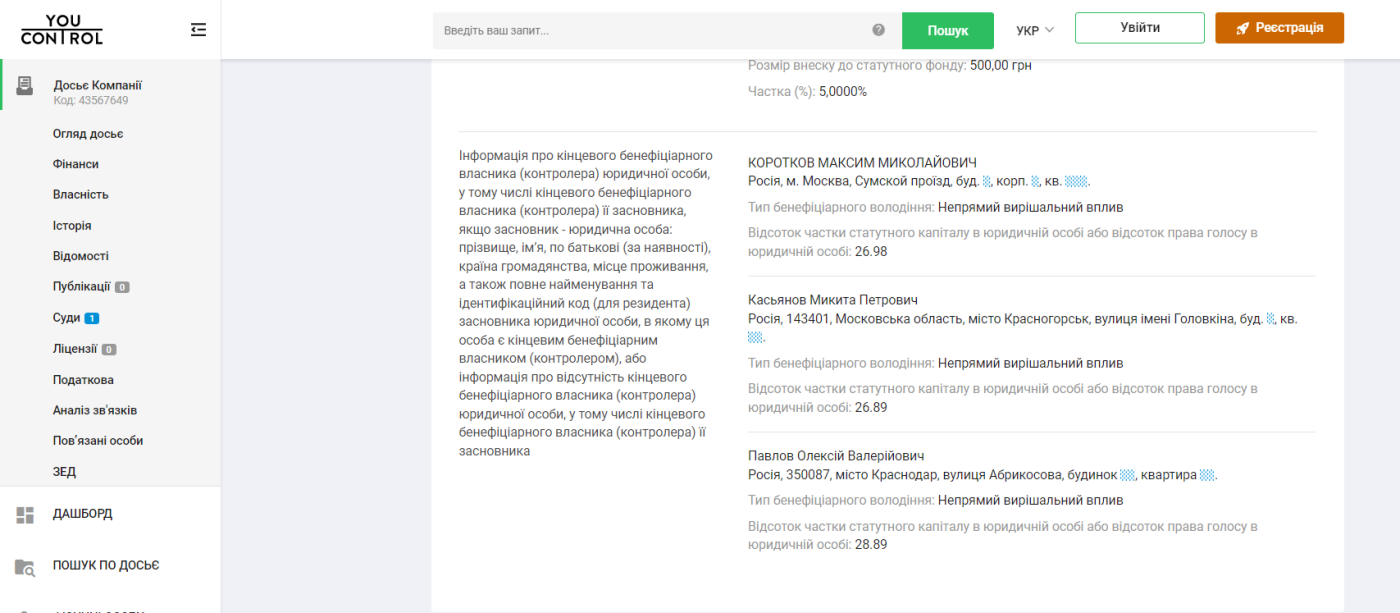The height and width of the screenshot is (613, 1400).
Task: Click the Публікації count badge
Action: coord(122,288)
